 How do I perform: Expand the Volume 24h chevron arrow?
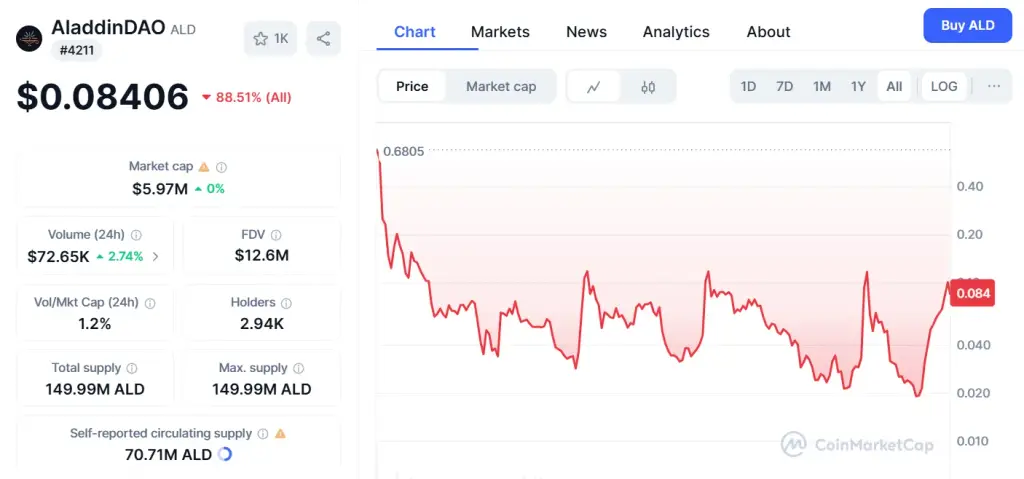coord(155,257)
